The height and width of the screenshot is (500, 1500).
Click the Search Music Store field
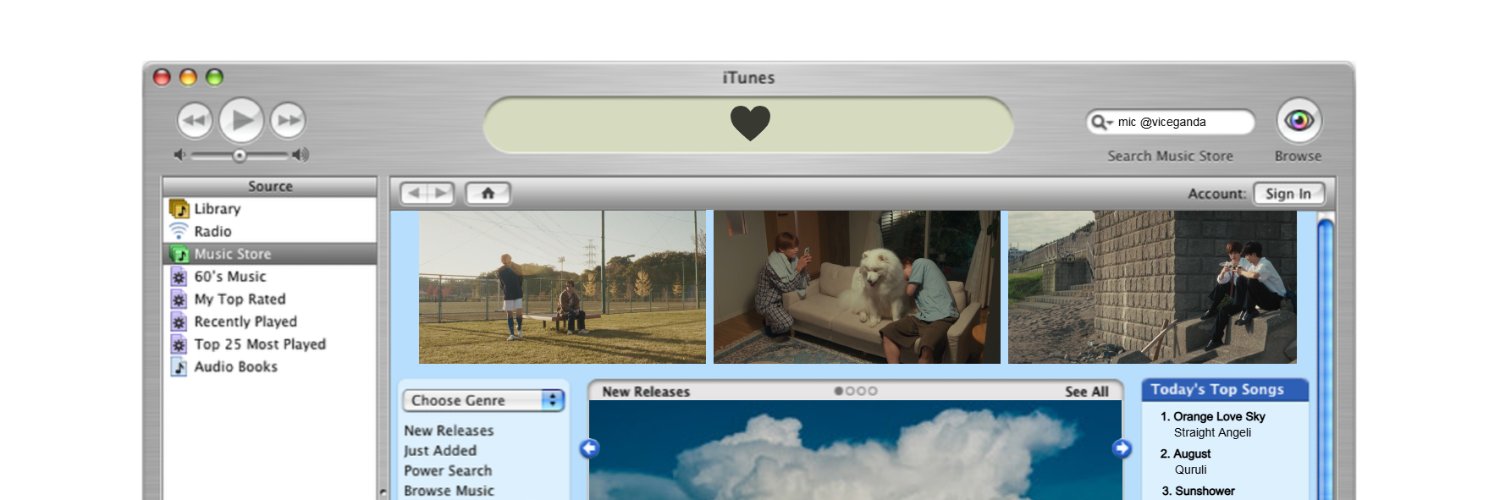(1170, 122)
